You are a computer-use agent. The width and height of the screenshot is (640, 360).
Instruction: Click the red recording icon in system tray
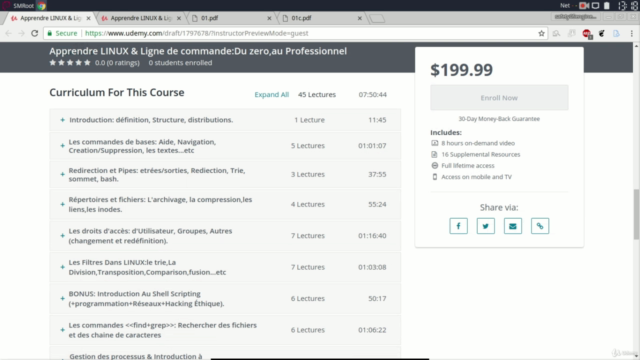tap(584, 6)
